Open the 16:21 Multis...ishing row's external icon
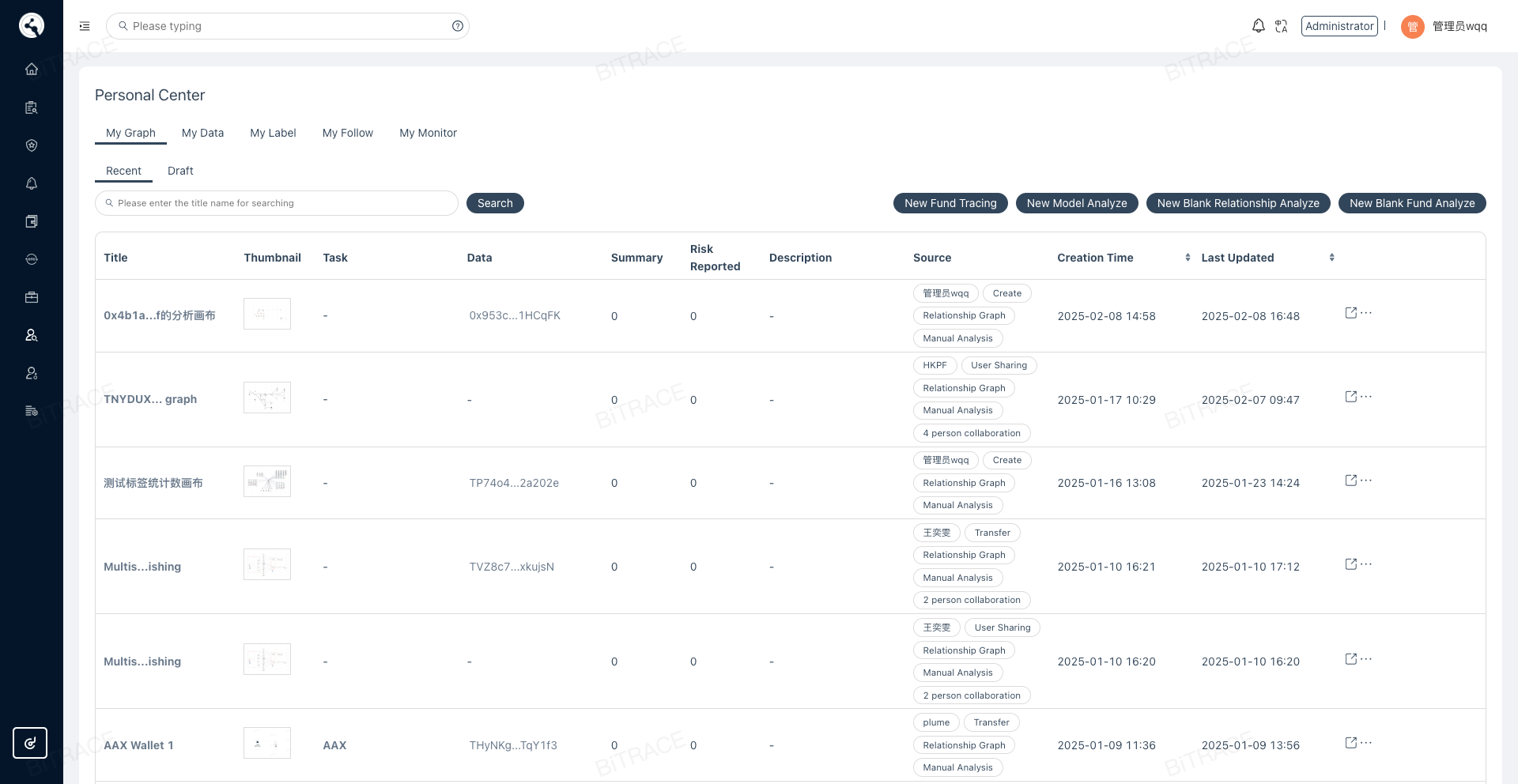1518x784 pixels. click(x=1351, y=564)
